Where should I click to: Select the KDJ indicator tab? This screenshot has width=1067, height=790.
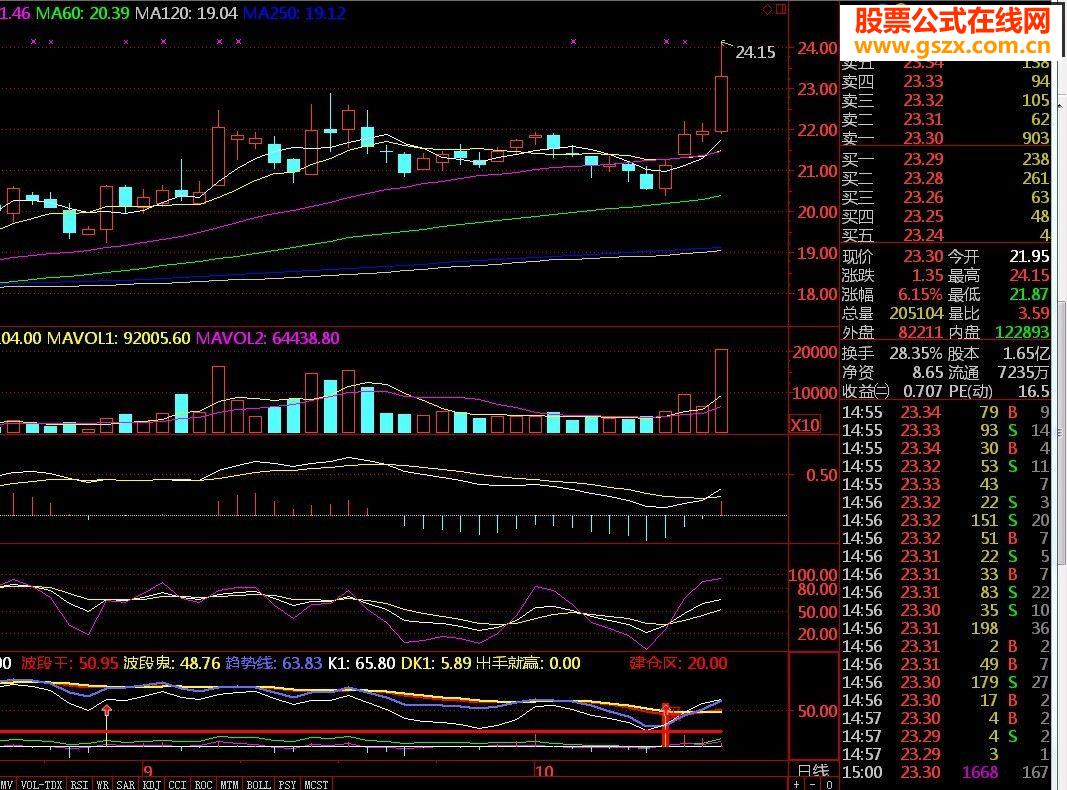coord(152,785)
